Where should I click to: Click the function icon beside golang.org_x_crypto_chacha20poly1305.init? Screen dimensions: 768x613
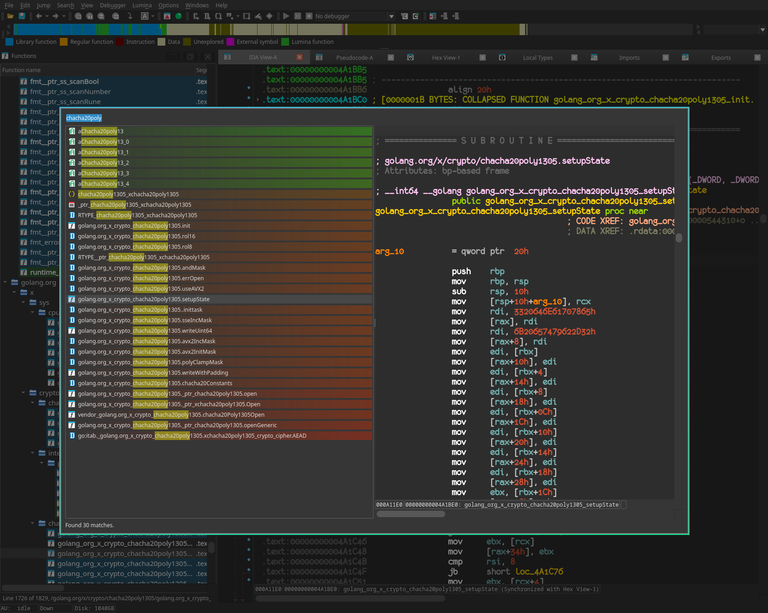pyautogui.click(x=72, y=226)
